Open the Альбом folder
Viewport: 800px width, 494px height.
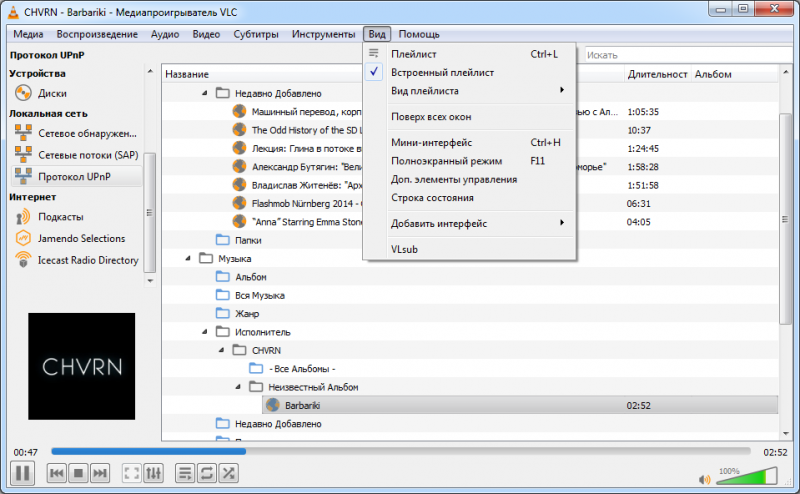241,277
